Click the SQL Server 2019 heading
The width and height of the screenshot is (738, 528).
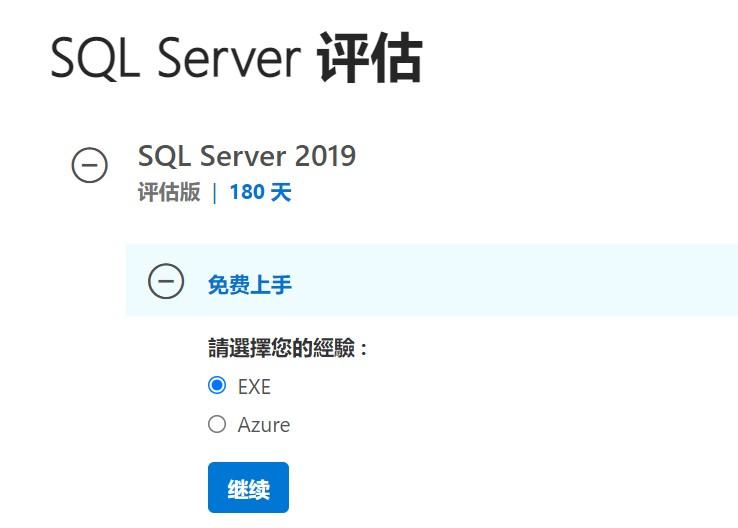[247, 156]
